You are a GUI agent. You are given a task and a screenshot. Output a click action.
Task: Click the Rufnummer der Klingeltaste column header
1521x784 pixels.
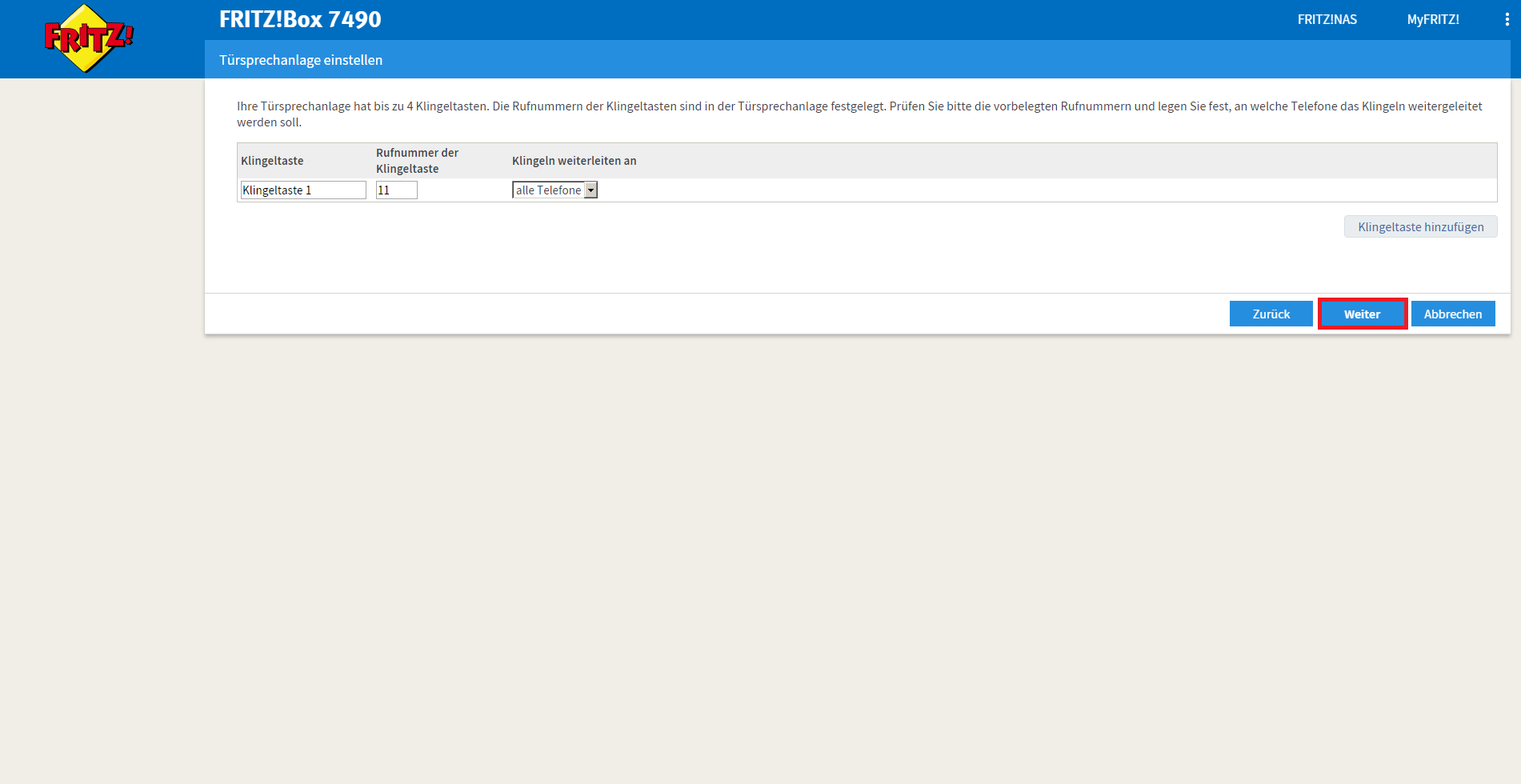[417, 161]
